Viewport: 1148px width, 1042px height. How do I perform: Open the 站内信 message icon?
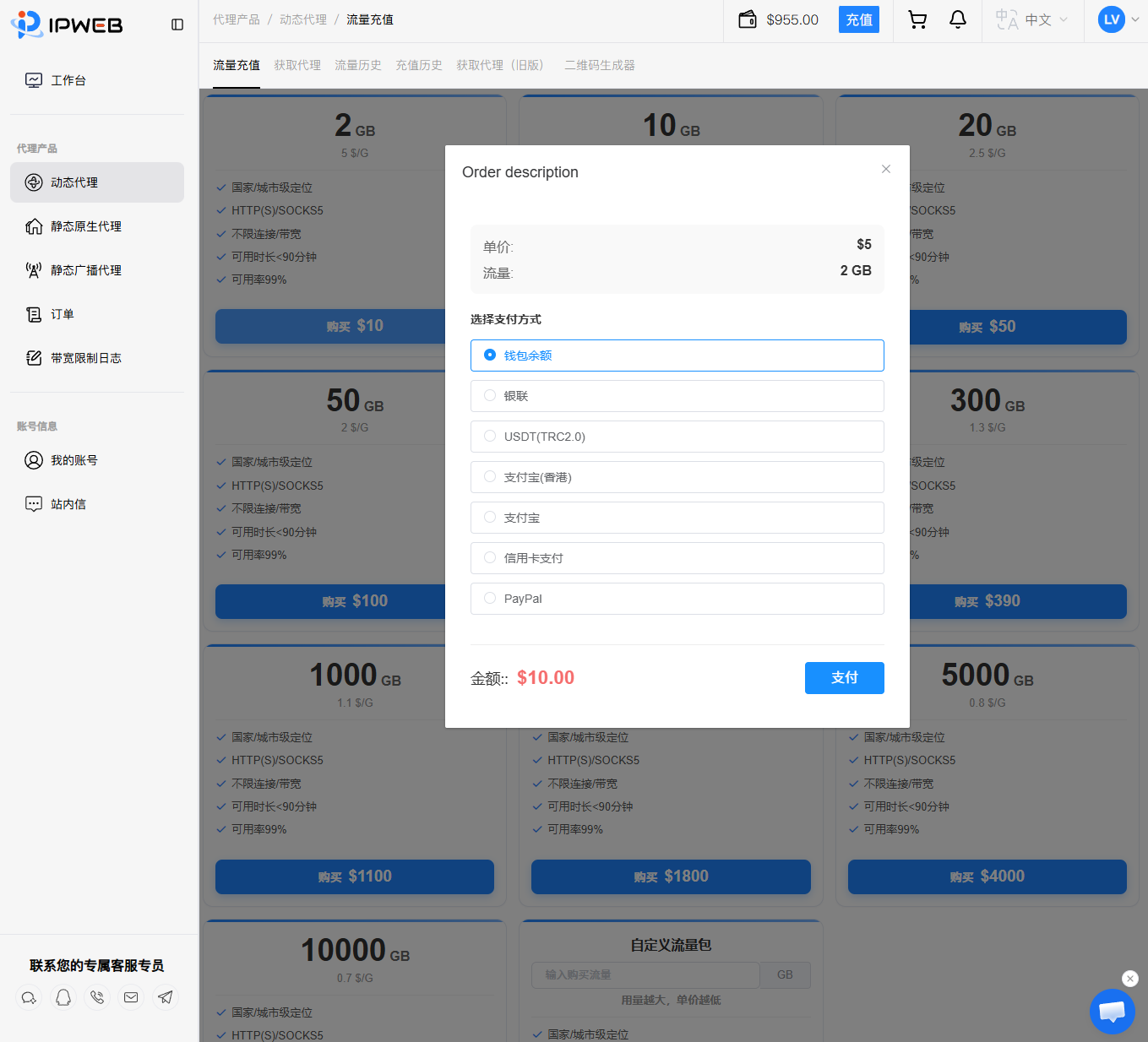pos(34,504)
